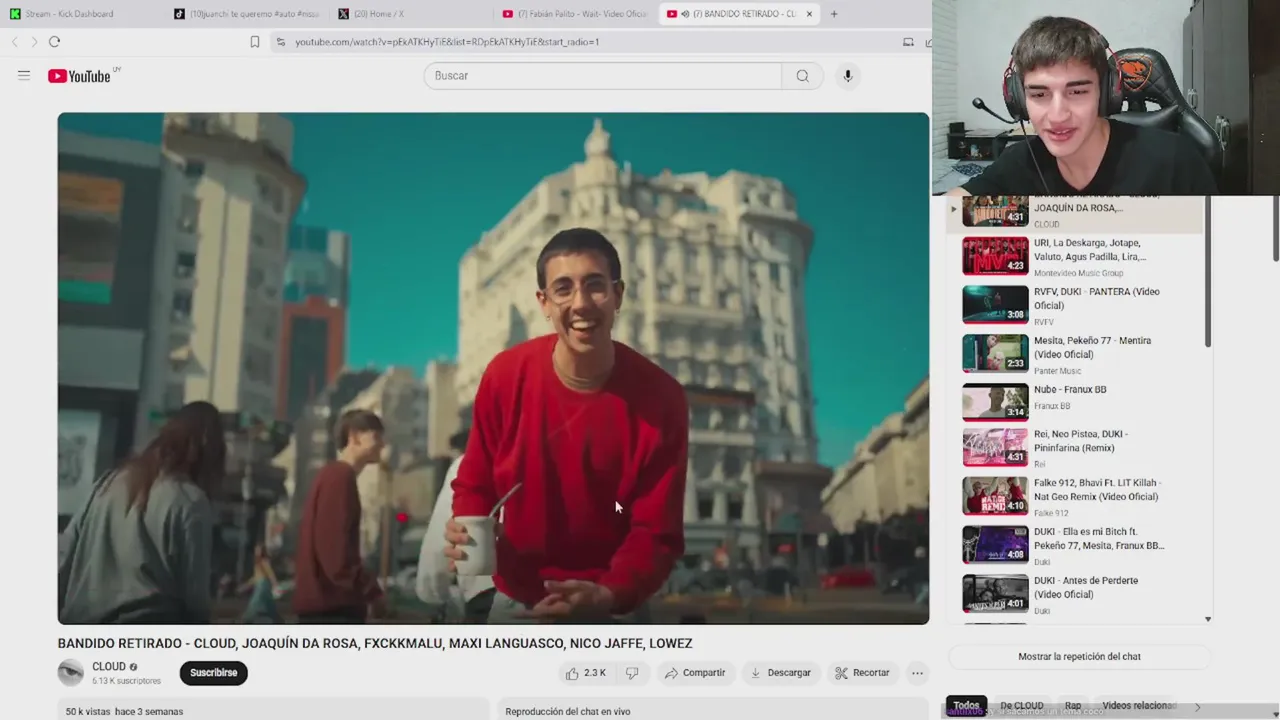Open Falke 912 Nat Geo Remix video
Screen dimensions: 1280x720
tap(1075, 497)
